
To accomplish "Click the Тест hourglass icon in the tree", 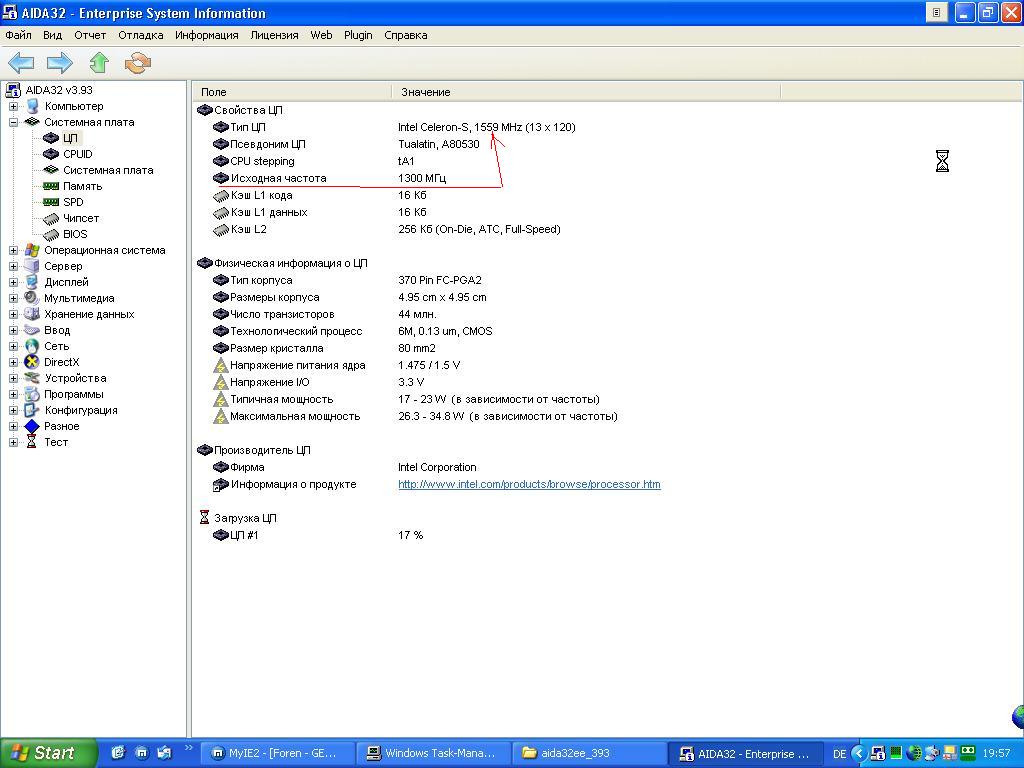I will coord(31,442).
